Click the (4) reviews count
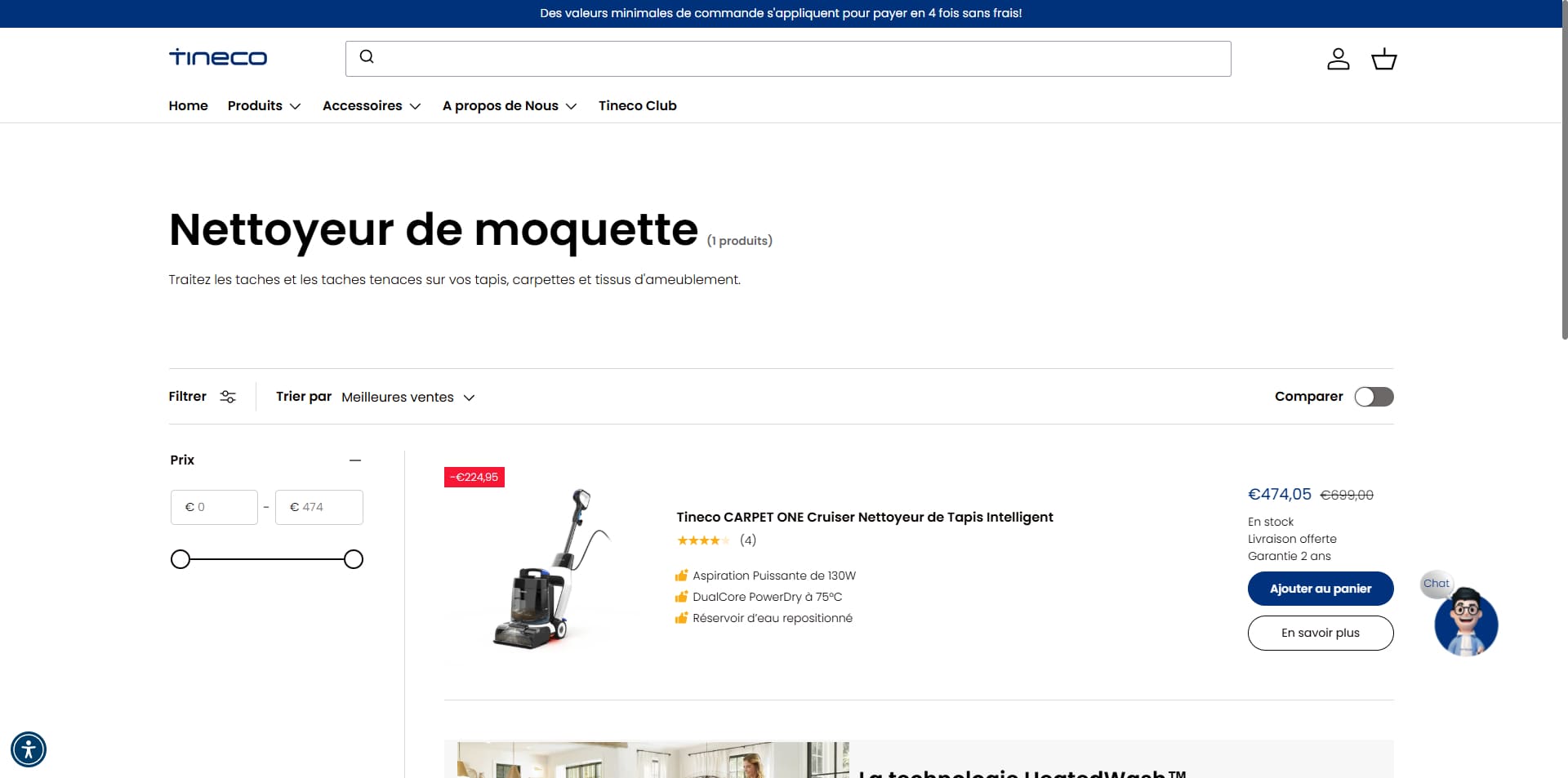This screenshot has width=1568, height=778. click(748, 540)
